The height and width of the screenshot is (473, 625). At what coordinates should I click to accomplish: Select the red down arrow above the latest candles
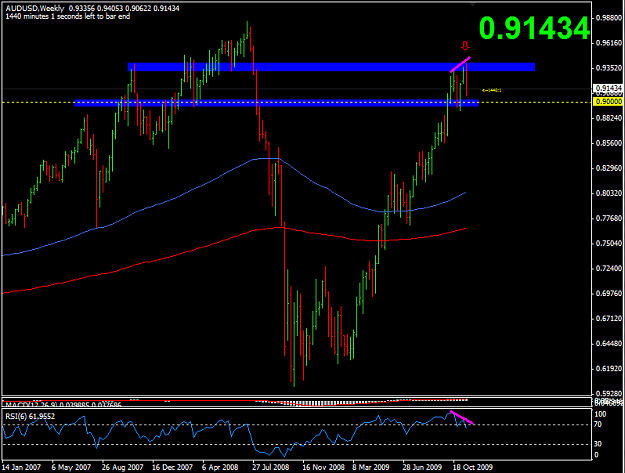465,45
